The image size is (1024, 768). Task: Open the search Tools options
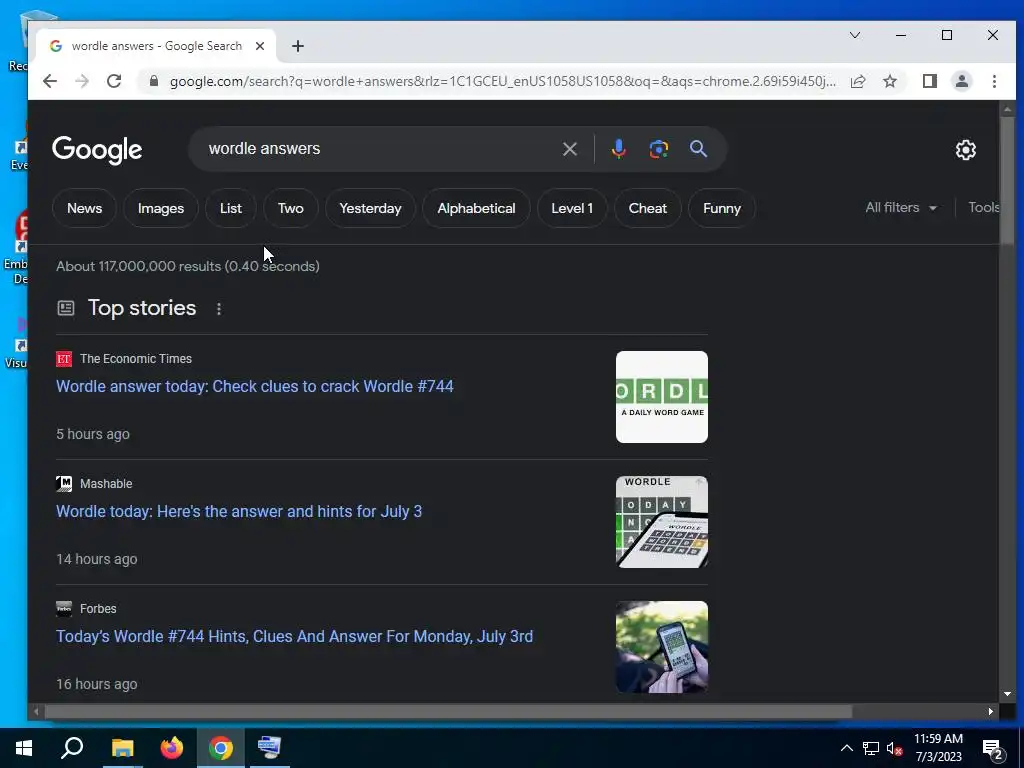983,208
